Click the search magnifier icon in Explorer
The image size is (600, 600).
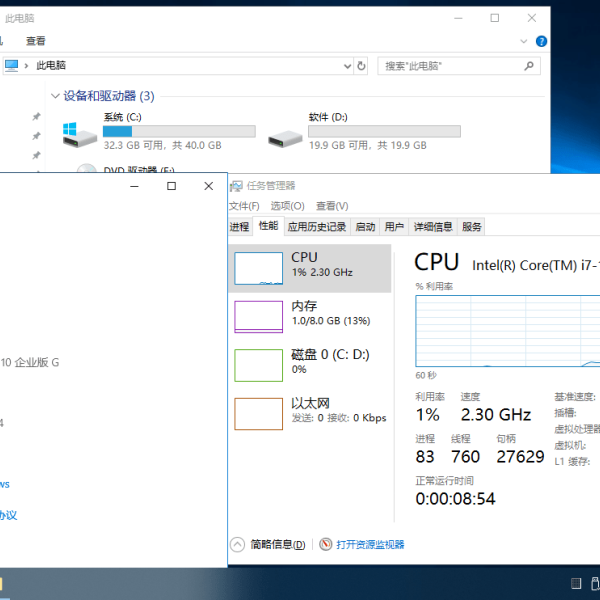(528, 66)
